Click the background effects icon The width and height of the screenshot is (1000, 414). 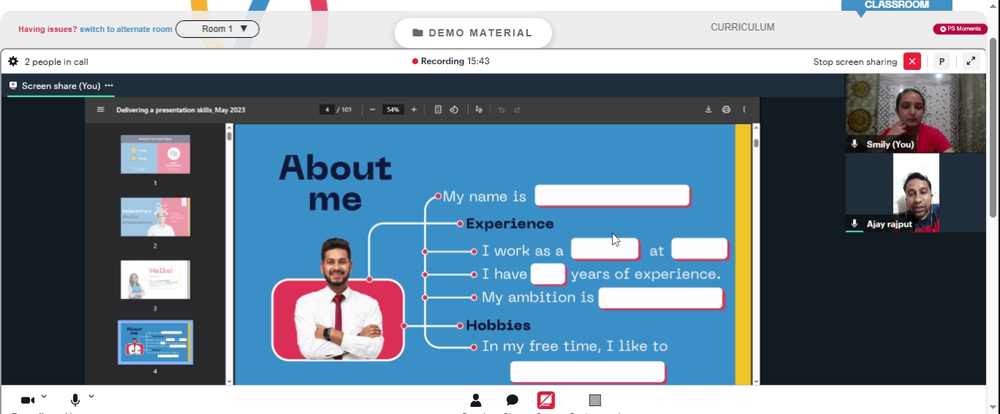595,400
